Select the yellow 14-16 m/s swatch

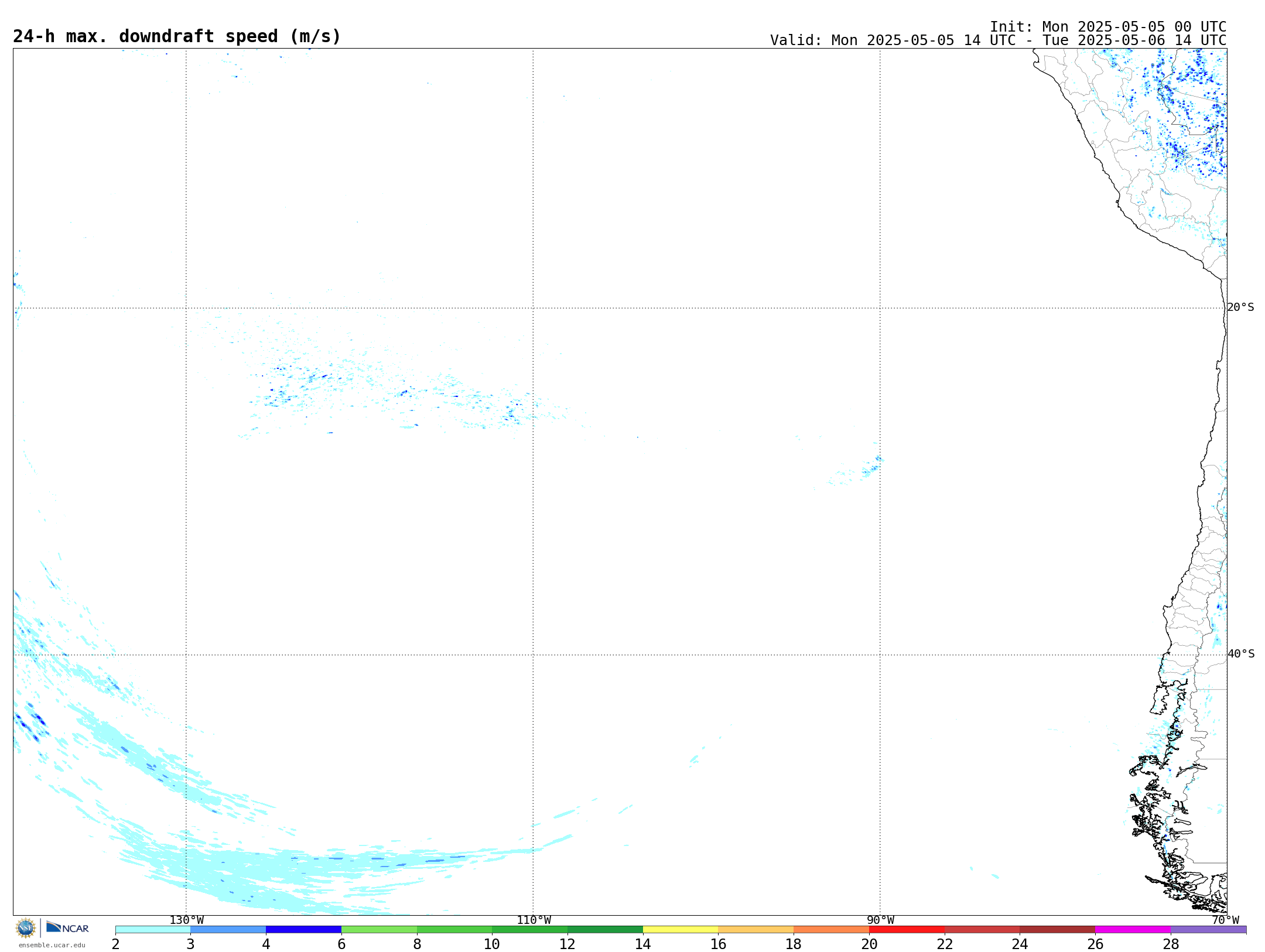point(681,929)
